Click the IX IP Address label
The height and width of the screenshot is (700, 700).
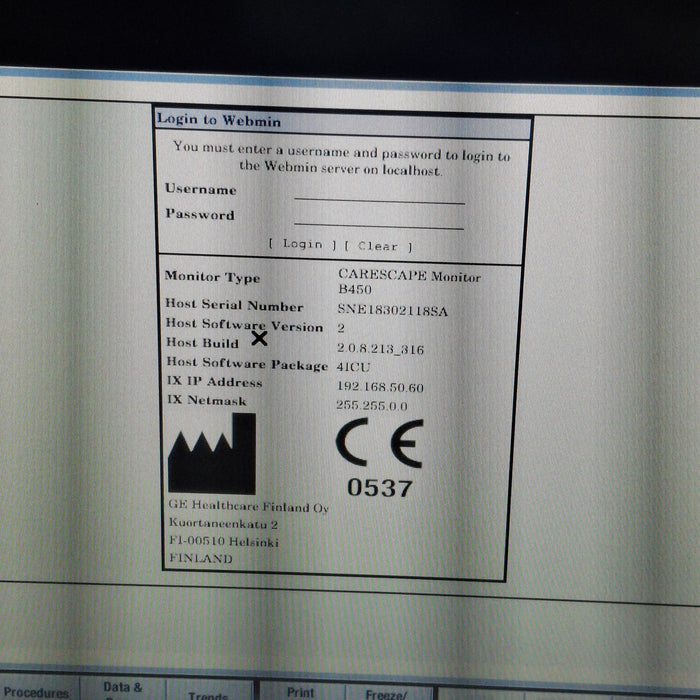pos(215,381)
